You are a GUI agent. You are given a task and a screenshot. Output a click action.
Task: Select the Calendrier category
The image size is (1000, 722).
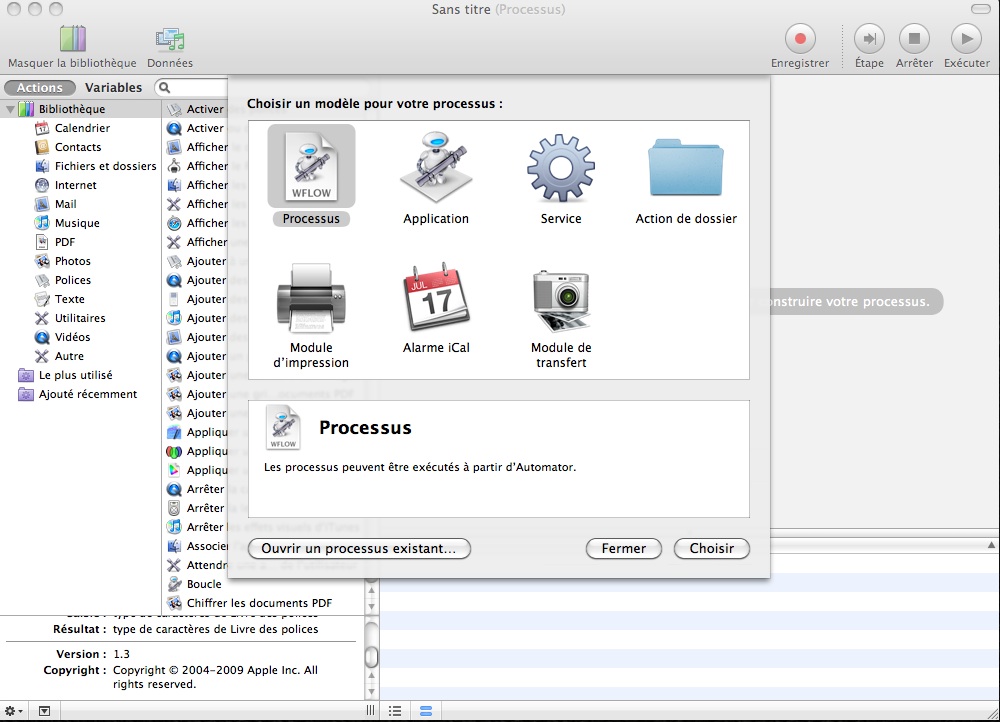pos(80,128)
